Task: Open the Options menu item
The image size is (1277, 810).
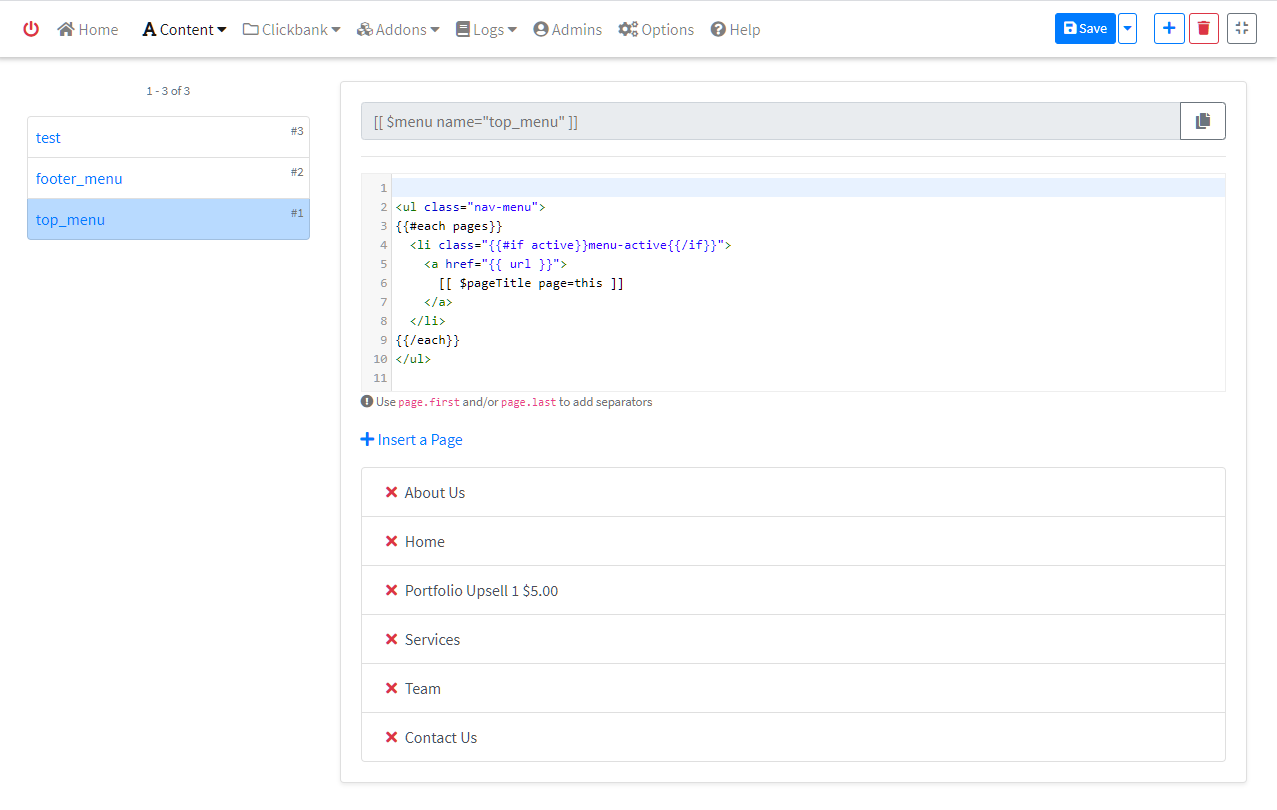Action: point(656,29)
